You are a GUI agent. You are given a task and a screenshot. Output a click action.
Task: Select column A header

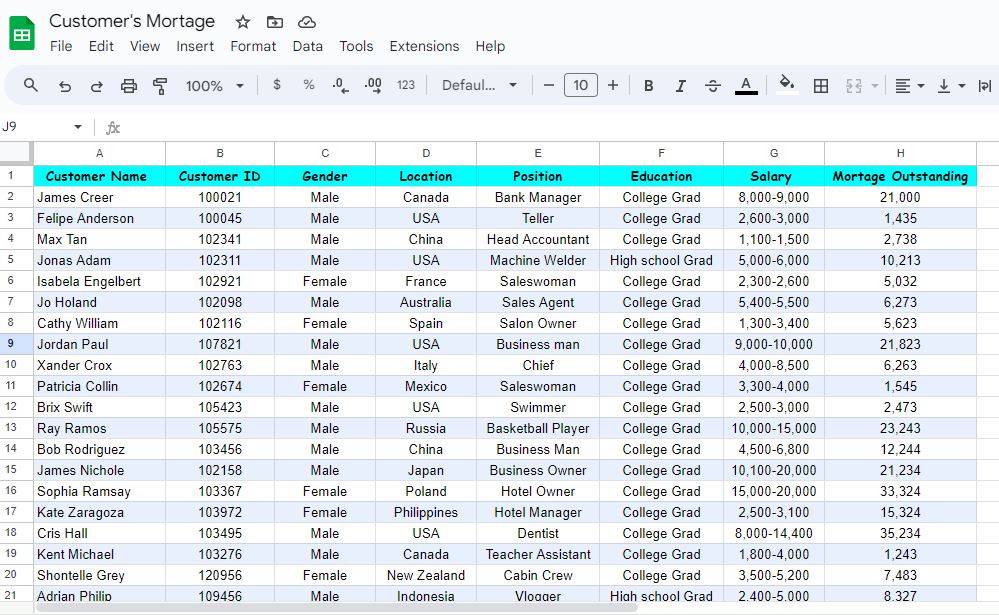click(99, 153)
